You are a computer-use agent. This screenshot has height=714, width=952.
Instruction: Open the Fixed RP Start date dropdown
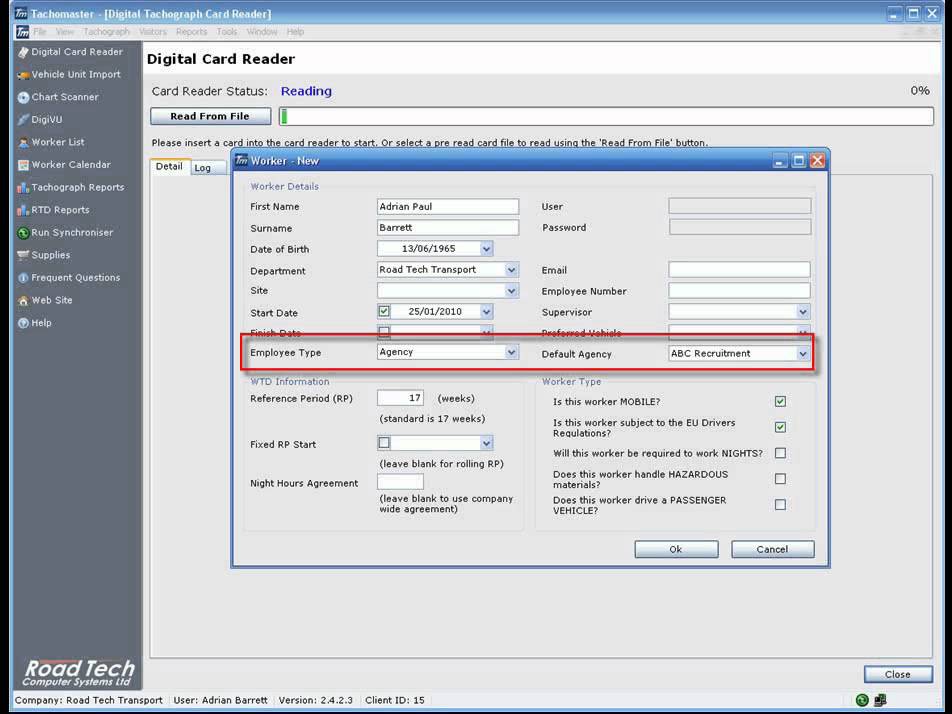pos(486,443)
